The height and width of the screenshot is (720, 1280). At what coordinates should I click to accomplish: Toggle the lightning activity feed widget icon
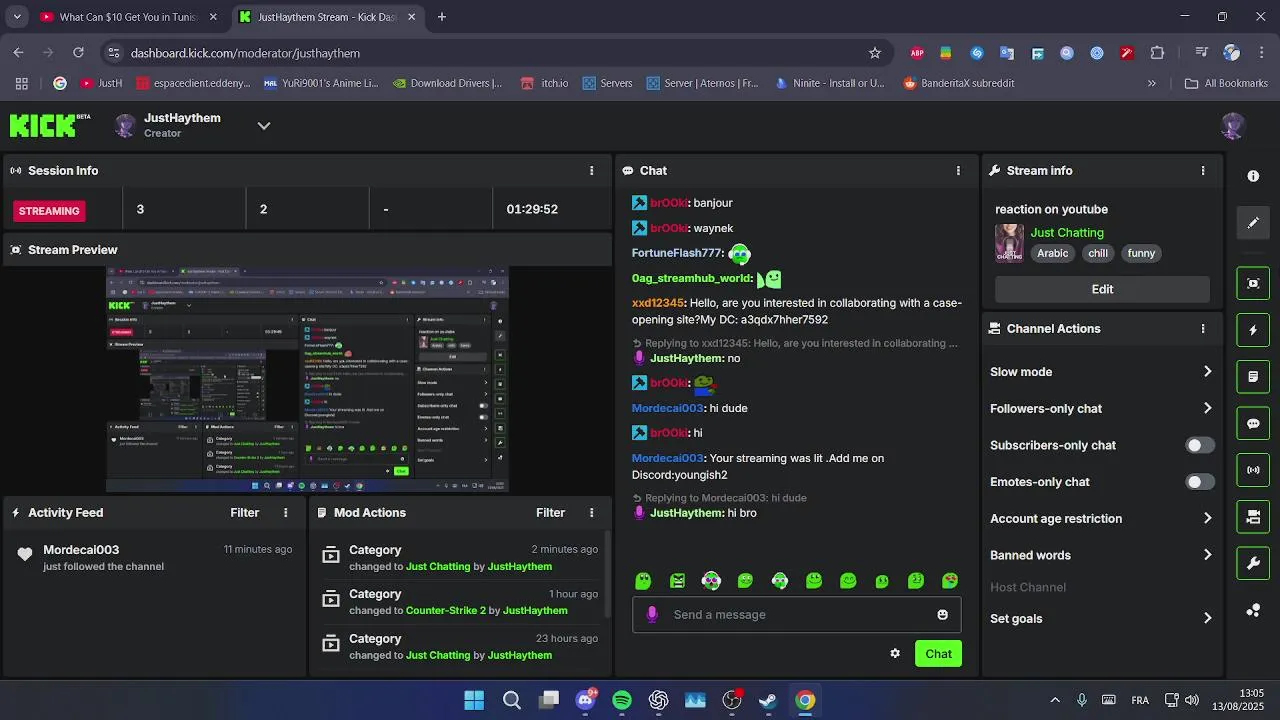tap(1253, 330)
